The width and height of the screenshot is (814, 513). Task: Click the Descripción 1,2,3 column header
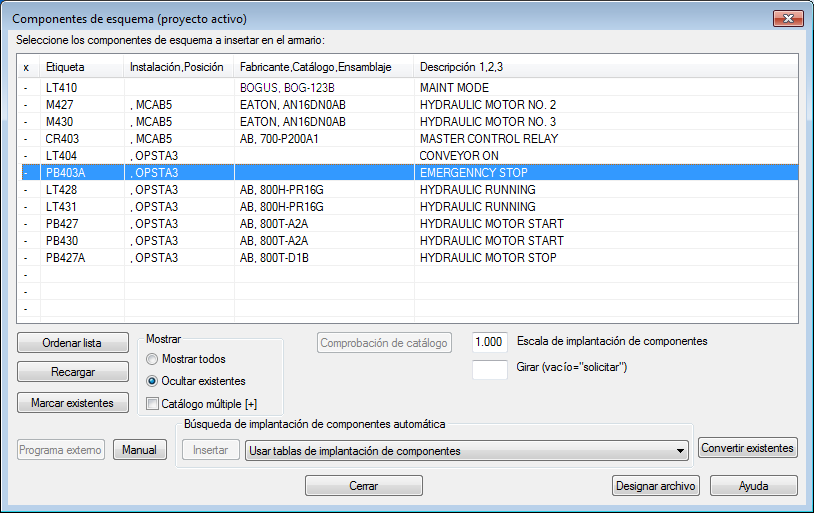(606, 67)
